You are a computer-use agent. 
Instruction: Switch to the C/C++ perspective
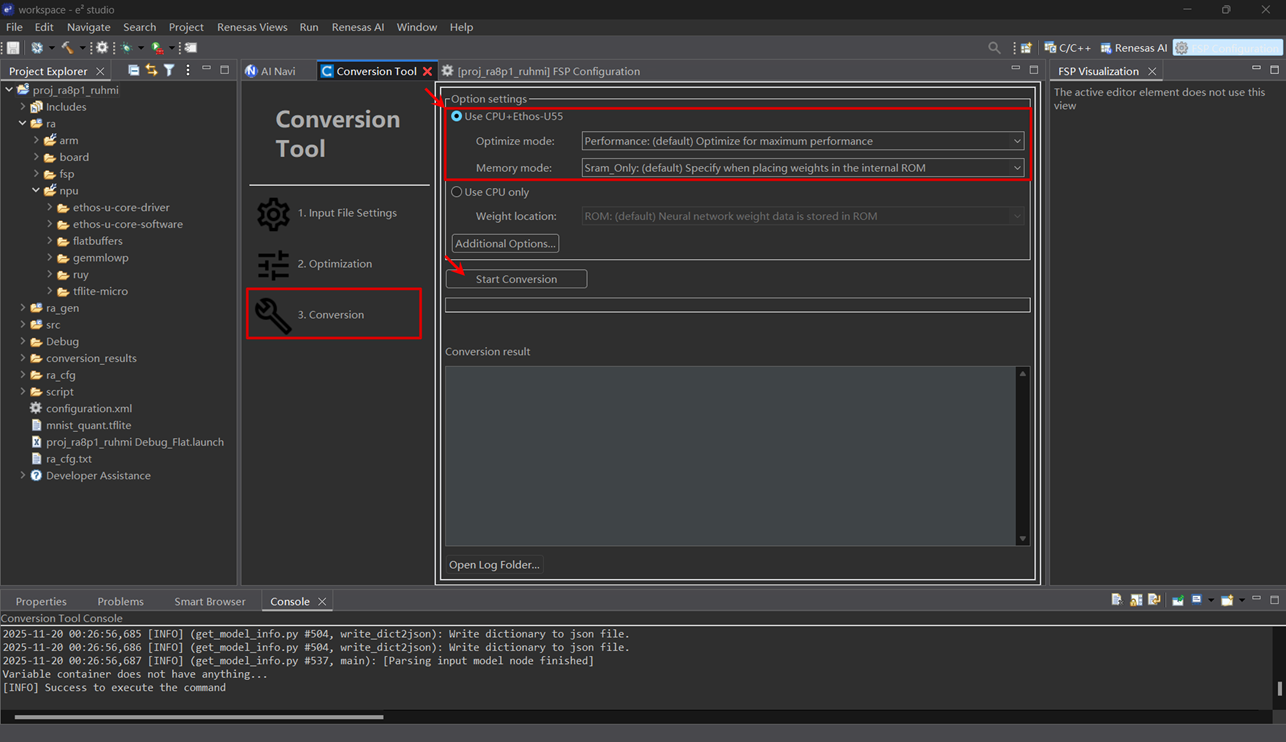(1068, 48)
